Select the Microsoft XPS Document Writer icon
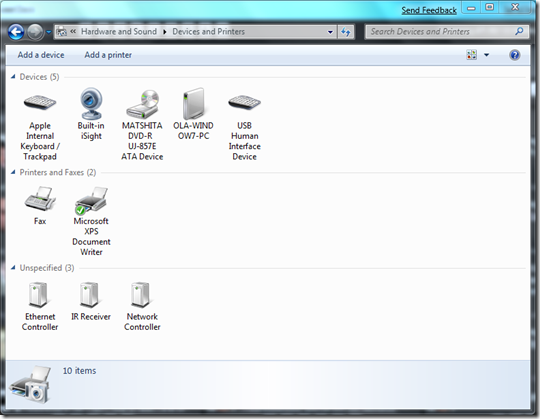The width and height of the screenshot is (540, 419). (x=91, y=200)
